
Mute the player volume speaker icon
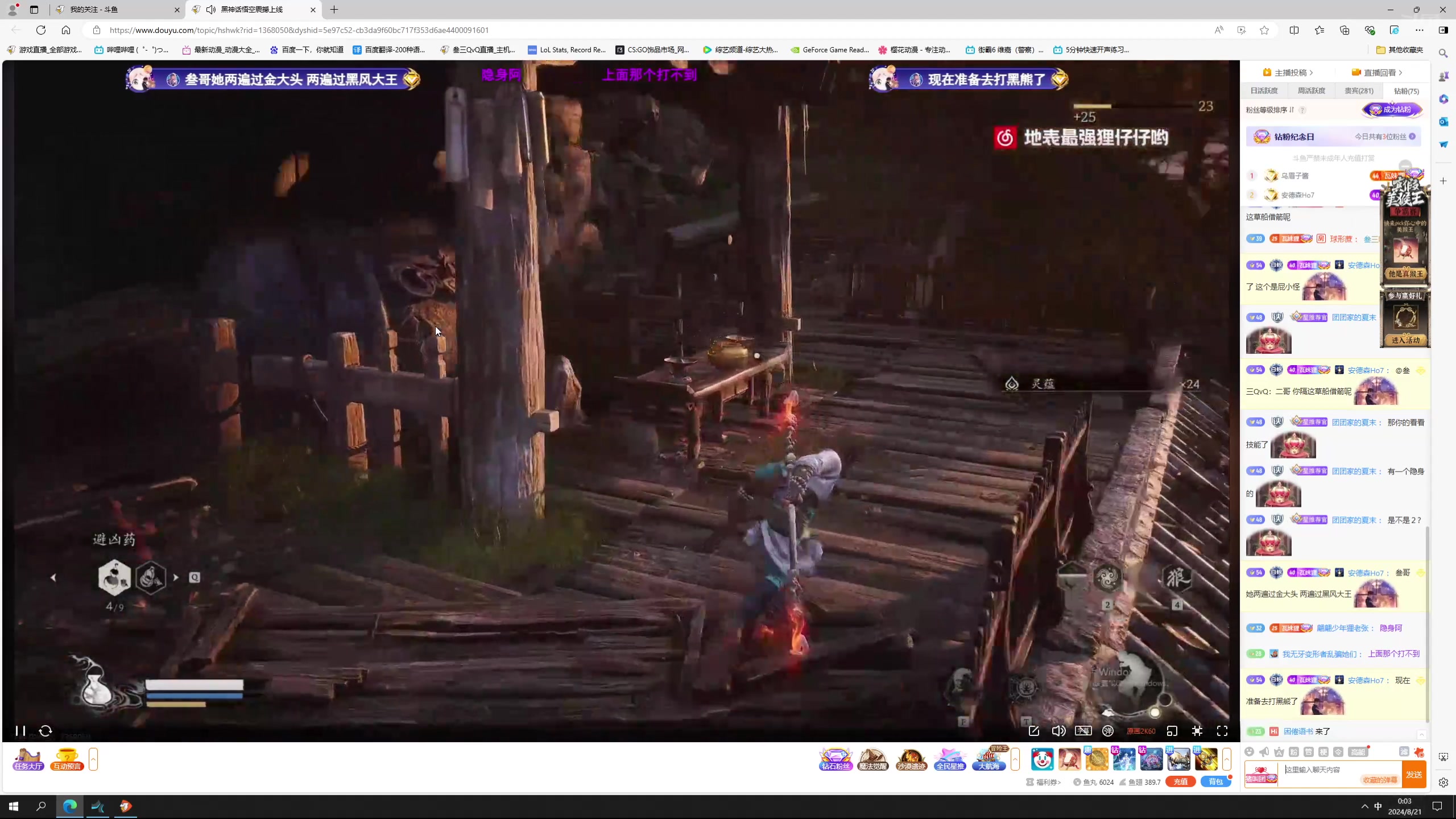tap(1058, 731)
